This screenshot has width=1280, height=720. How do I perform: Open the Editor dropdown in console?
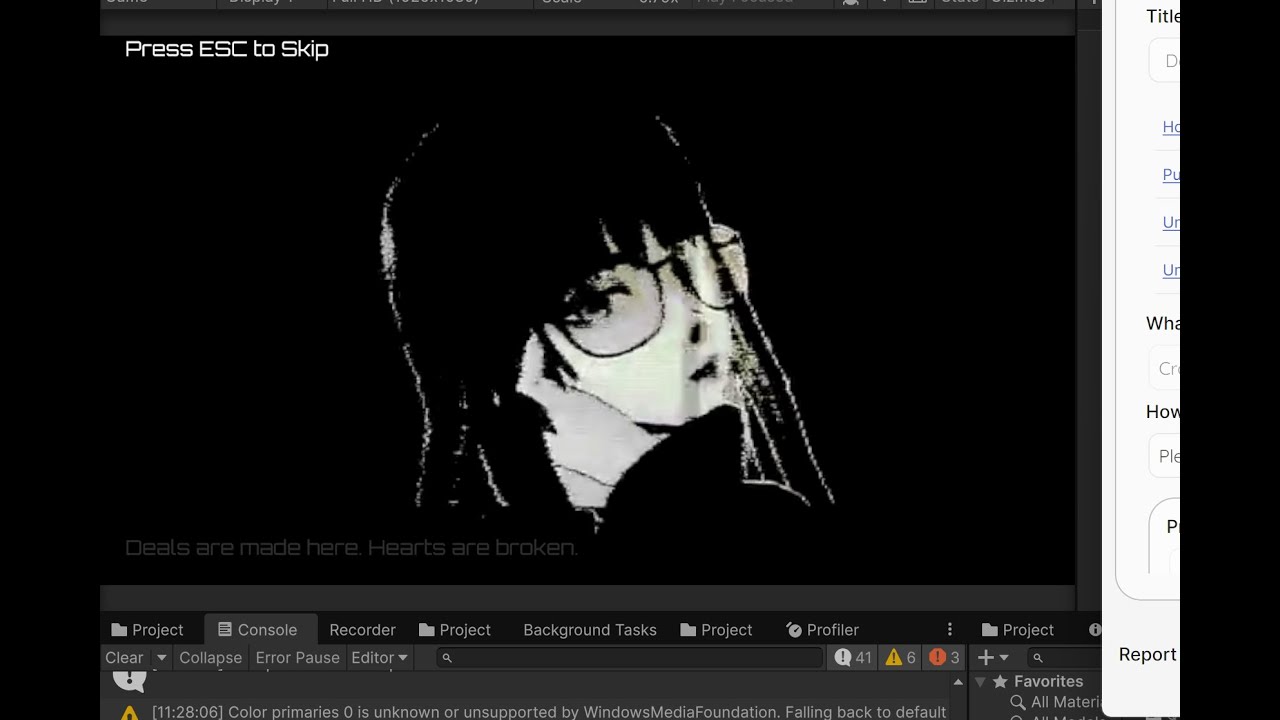pos(379,658)
